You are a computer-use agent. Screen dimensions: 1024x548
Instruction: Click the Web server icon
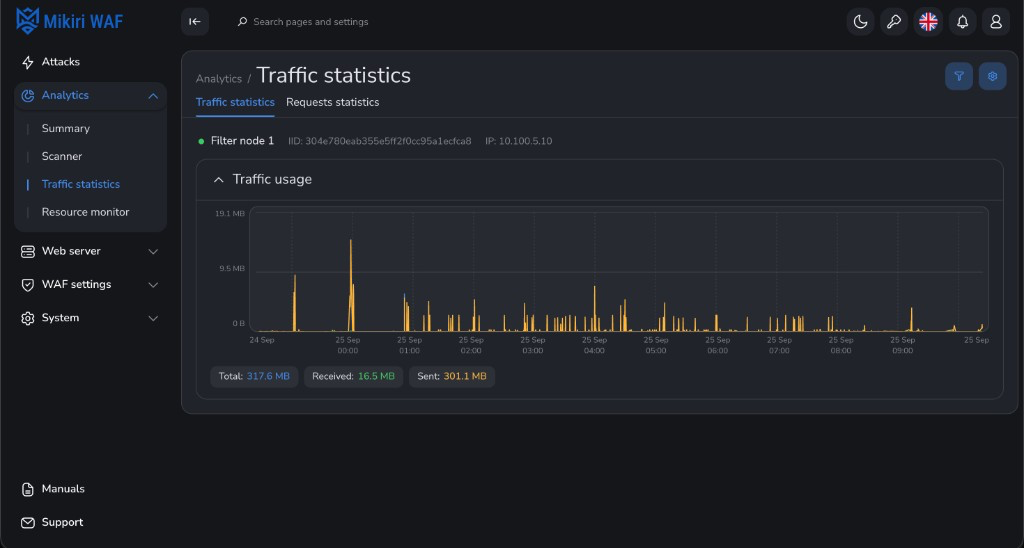pos(27,251)
